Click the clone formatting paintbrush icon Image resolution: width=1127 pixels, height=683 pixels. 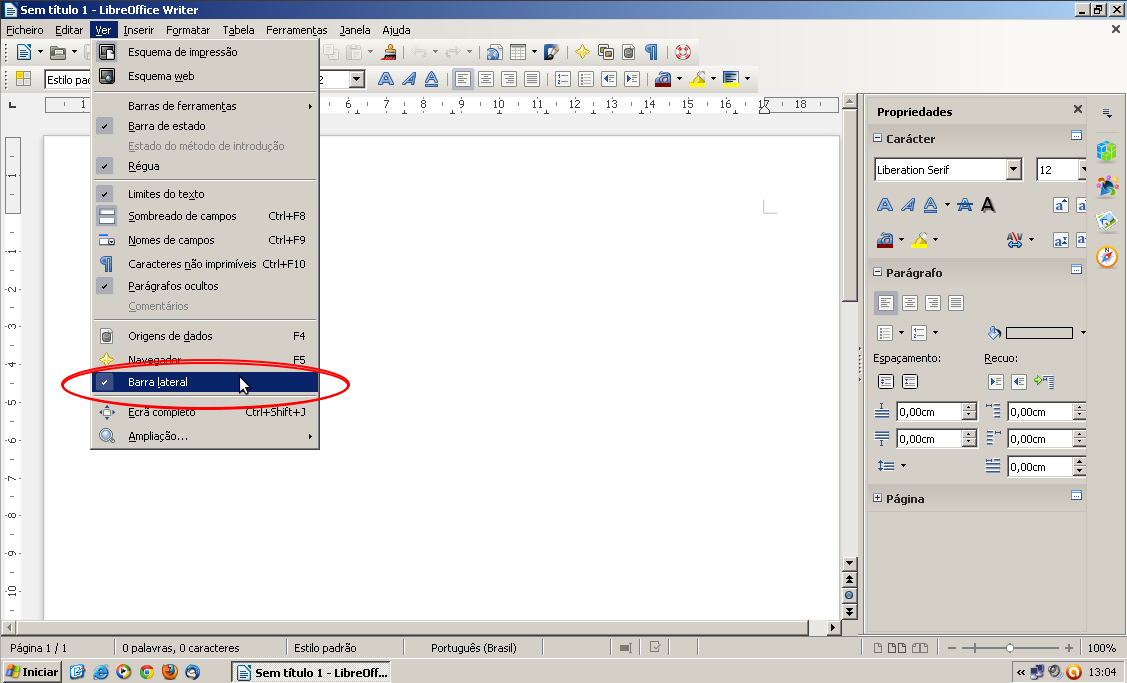pyautogui.click(x=390, y=52)
